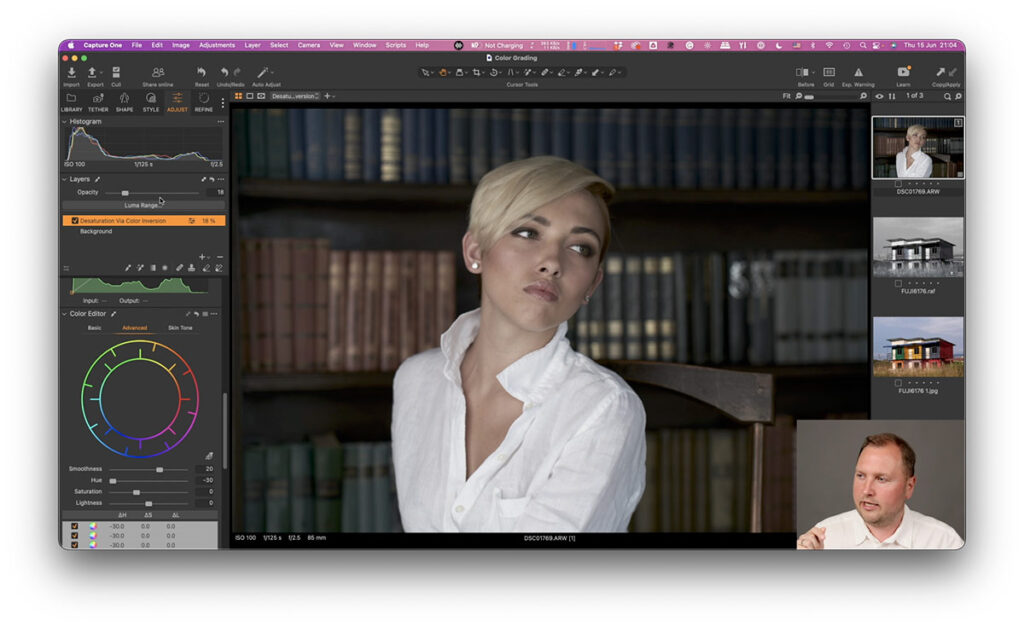Toggle selection checkbox under FUJI6176.raf thumbnail

(898, 283)
